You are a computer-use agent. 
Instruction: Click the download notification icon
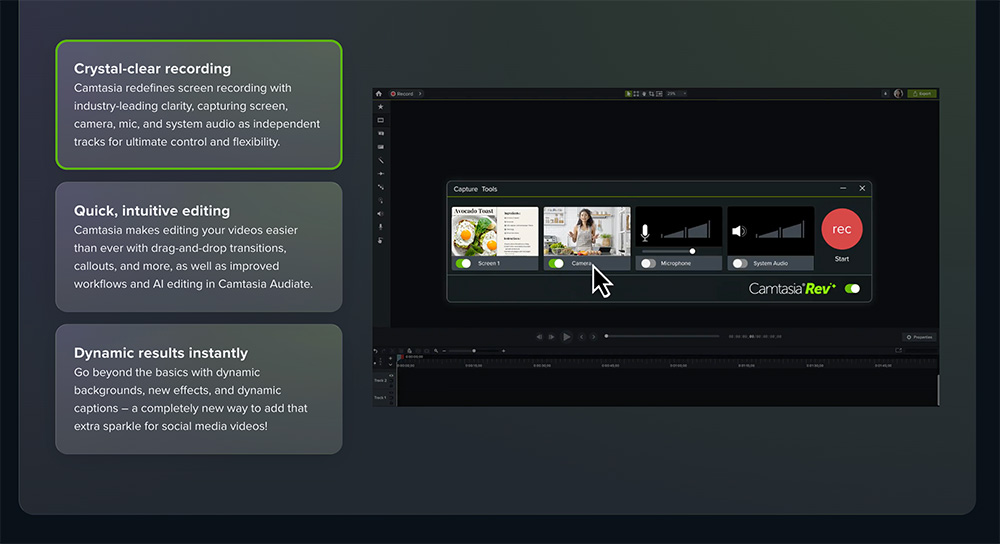(885, 94)
